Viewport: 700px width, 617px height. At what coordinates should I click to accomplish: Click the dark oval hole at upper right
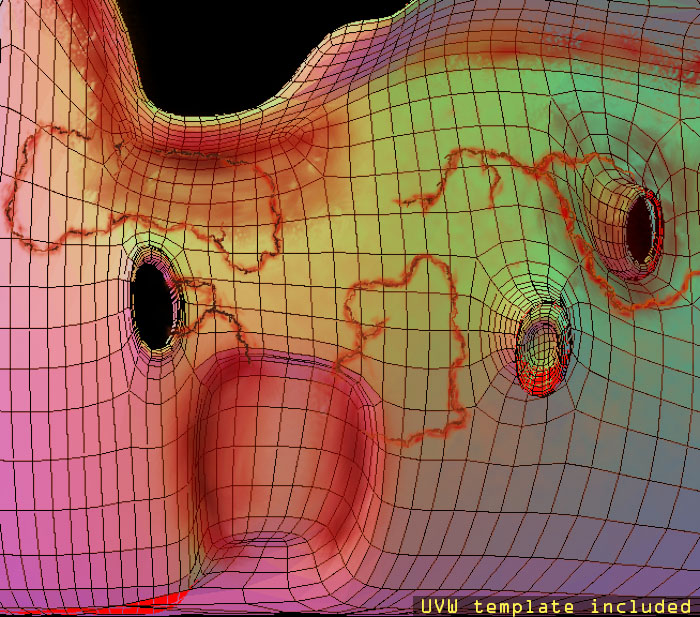[x=640, y=232]
